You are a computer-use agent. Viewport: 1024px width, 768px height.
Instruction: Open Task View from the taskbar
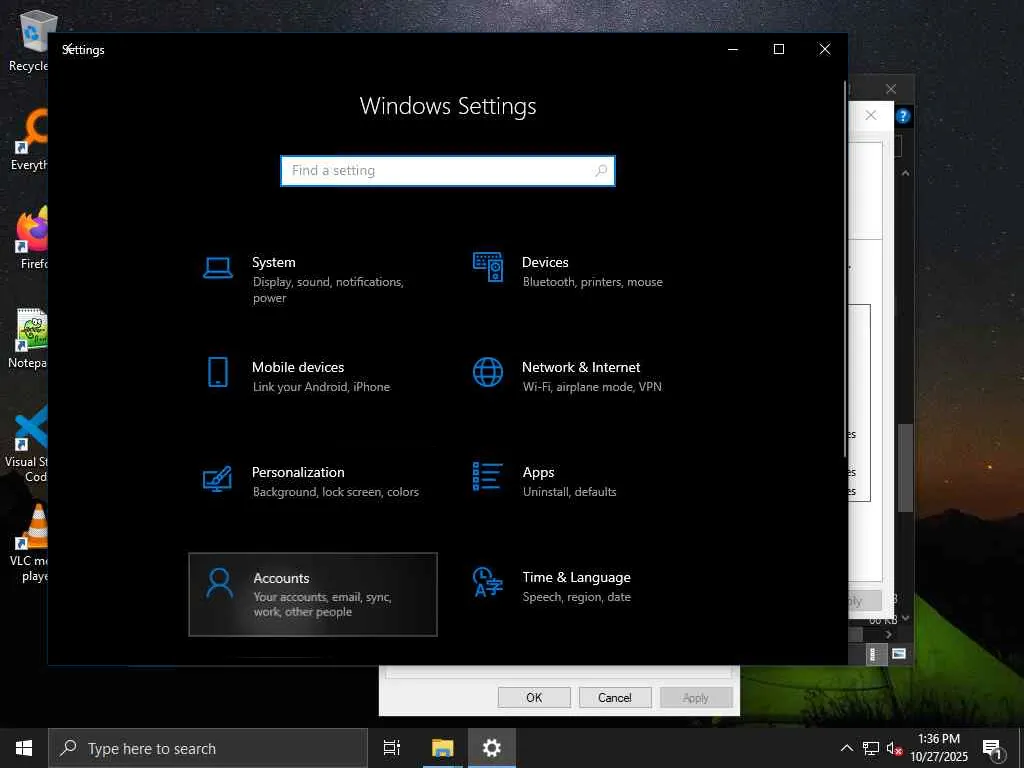coord(392,748)
